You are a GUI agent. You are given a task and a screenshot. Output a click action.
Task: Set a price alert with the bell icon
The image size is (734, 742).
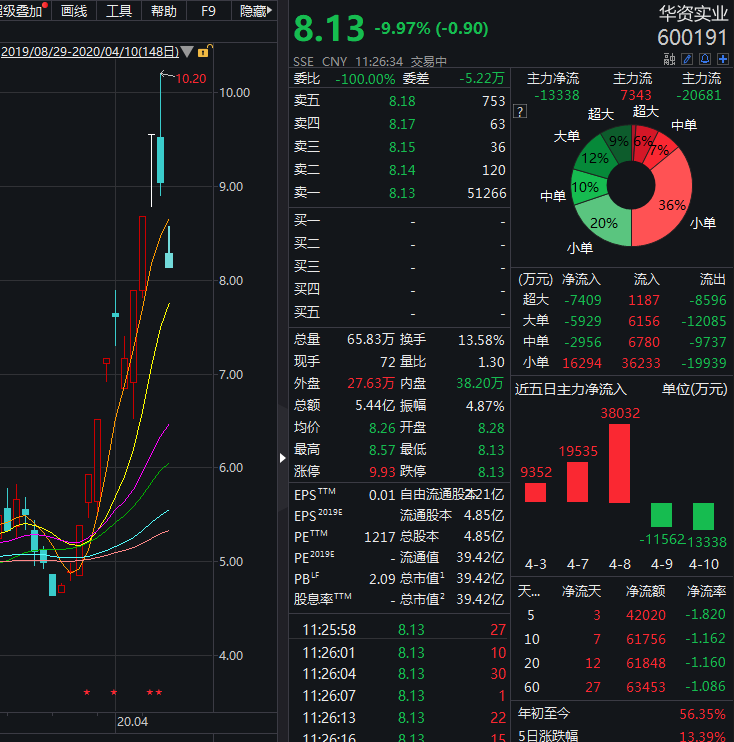click(705, 59)
